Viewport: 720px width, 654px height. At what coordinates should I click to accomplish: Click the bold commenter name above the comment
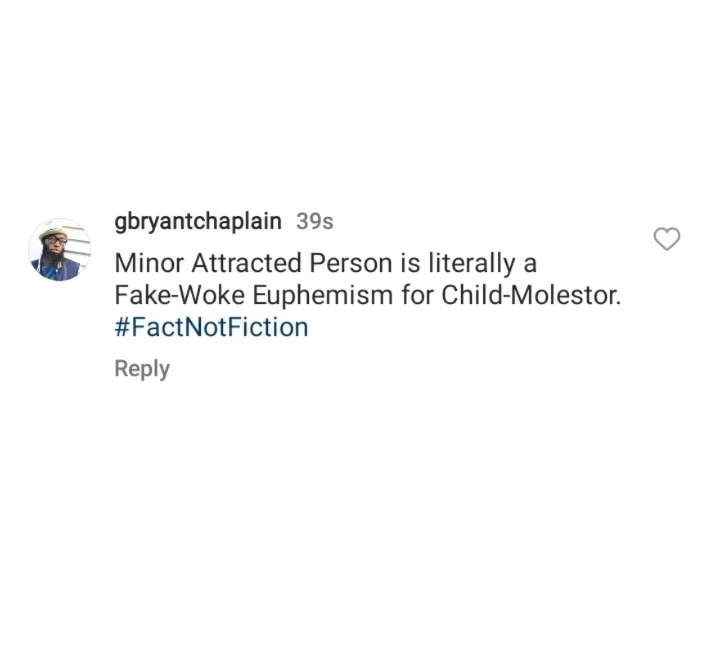pos(198,221)
